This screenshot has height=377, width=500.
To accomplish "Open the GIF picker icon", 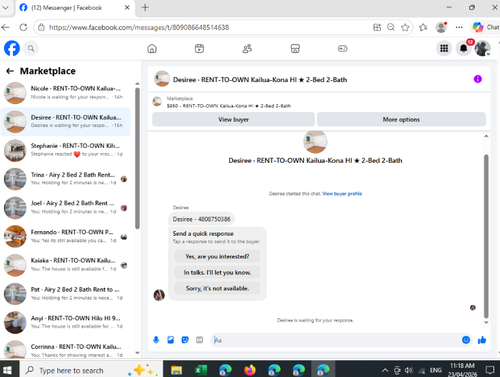I will click(199, 340).
